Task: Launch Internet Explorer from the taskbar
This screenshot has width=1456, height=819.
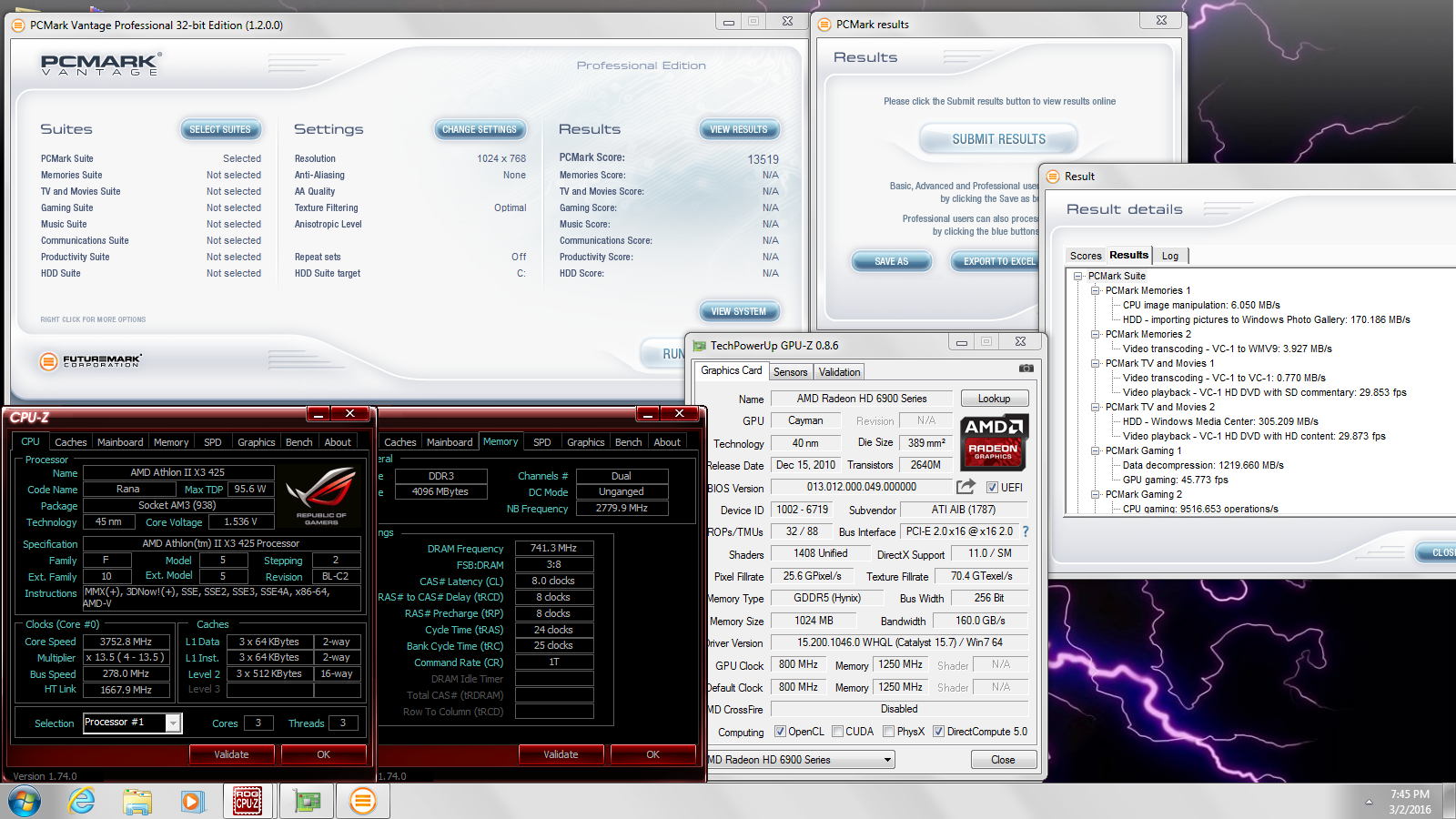Action: (x=82, y=802)
